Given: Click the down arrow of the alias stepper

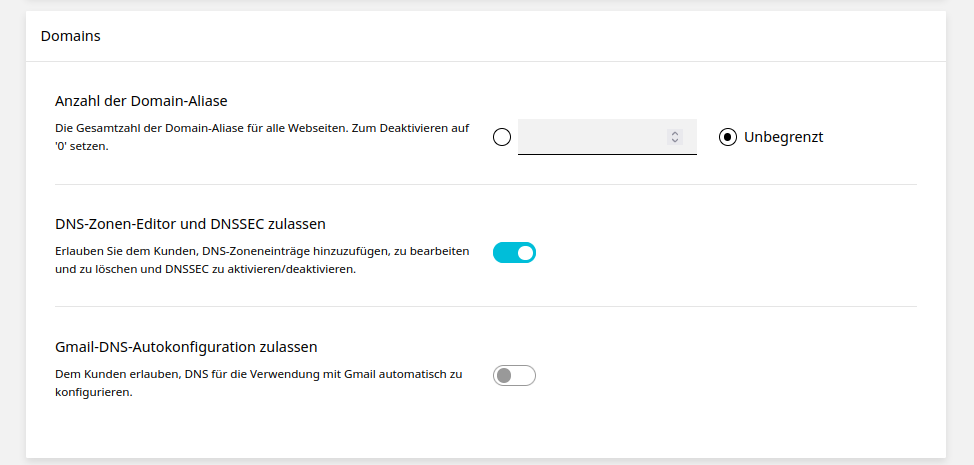Looking at the screenshot, I should (x=675, y=141).
